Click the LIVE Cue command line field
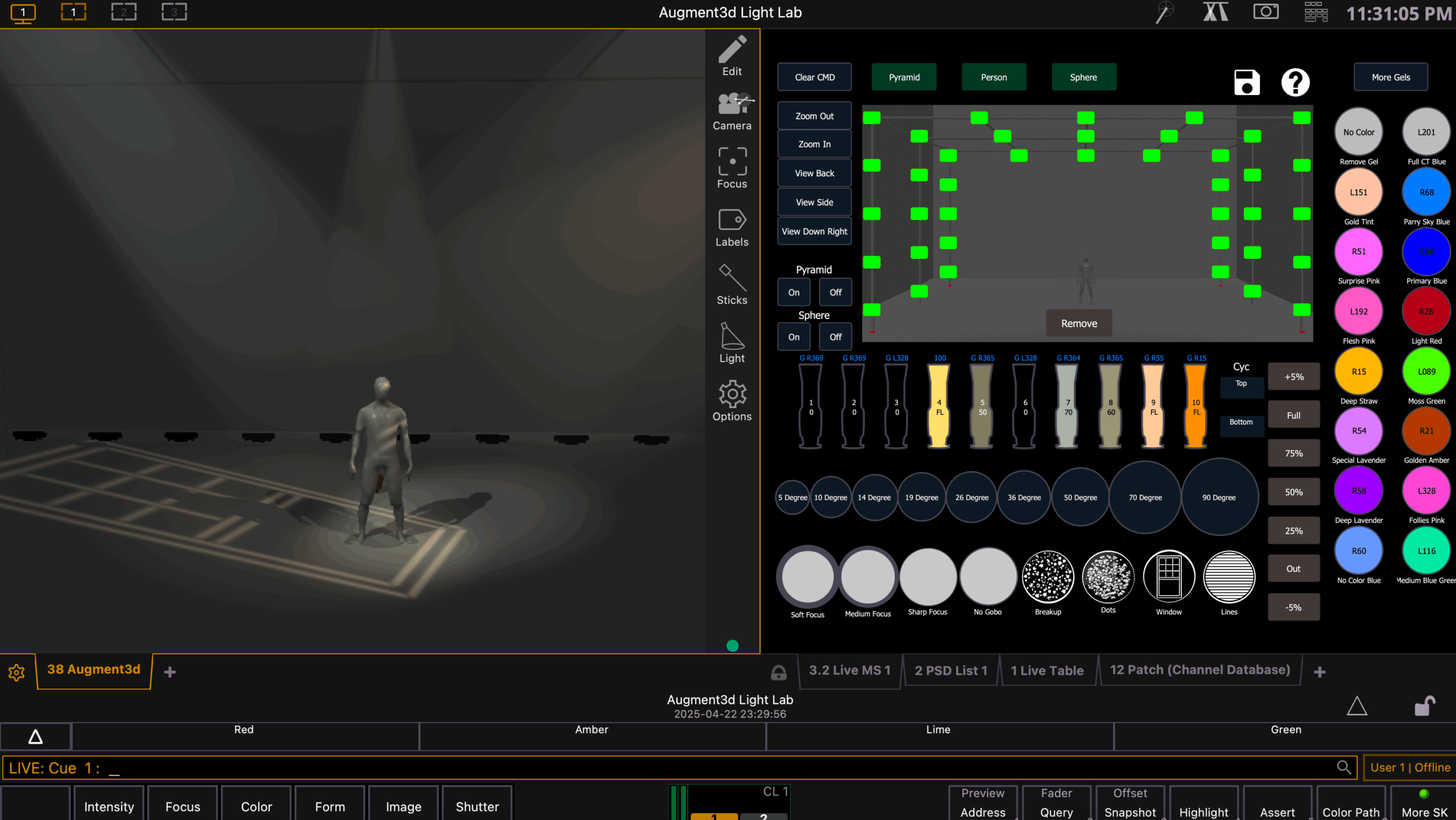The image size is (1456, 820). 671,768
